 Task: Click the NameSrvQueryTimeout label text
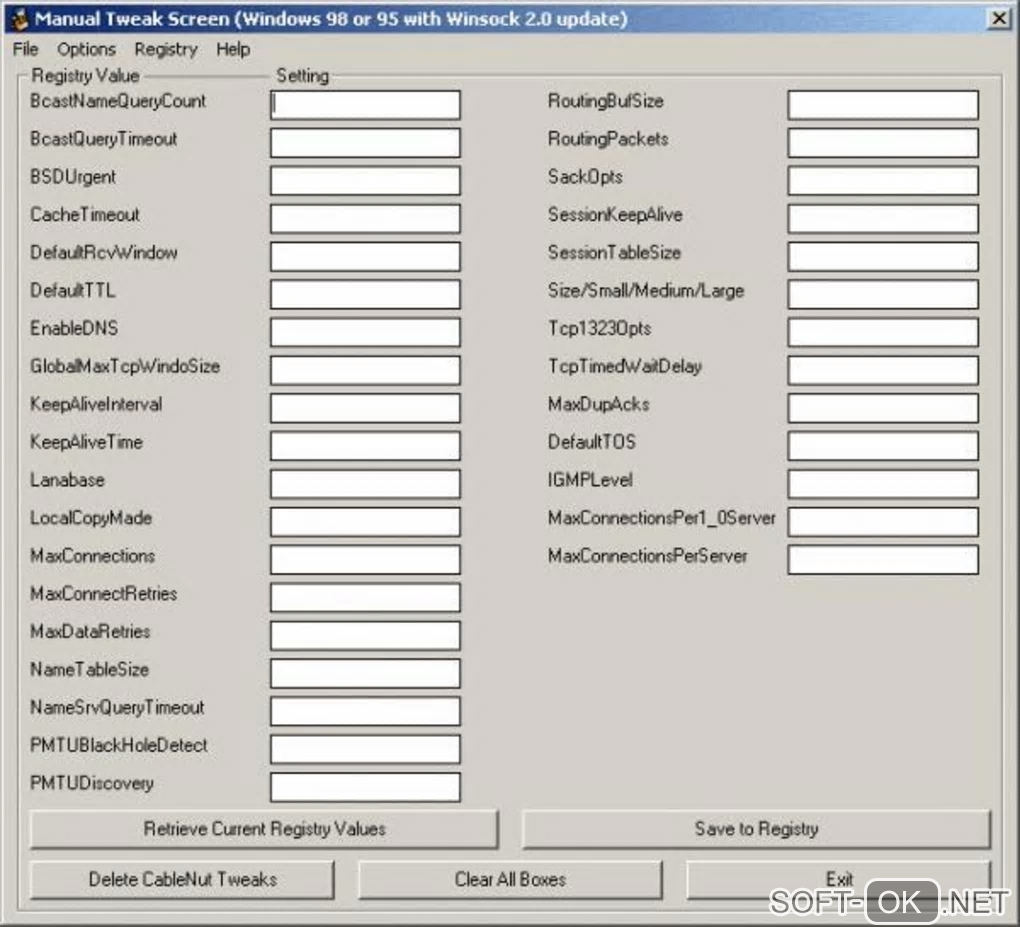[x=117, y=708]
